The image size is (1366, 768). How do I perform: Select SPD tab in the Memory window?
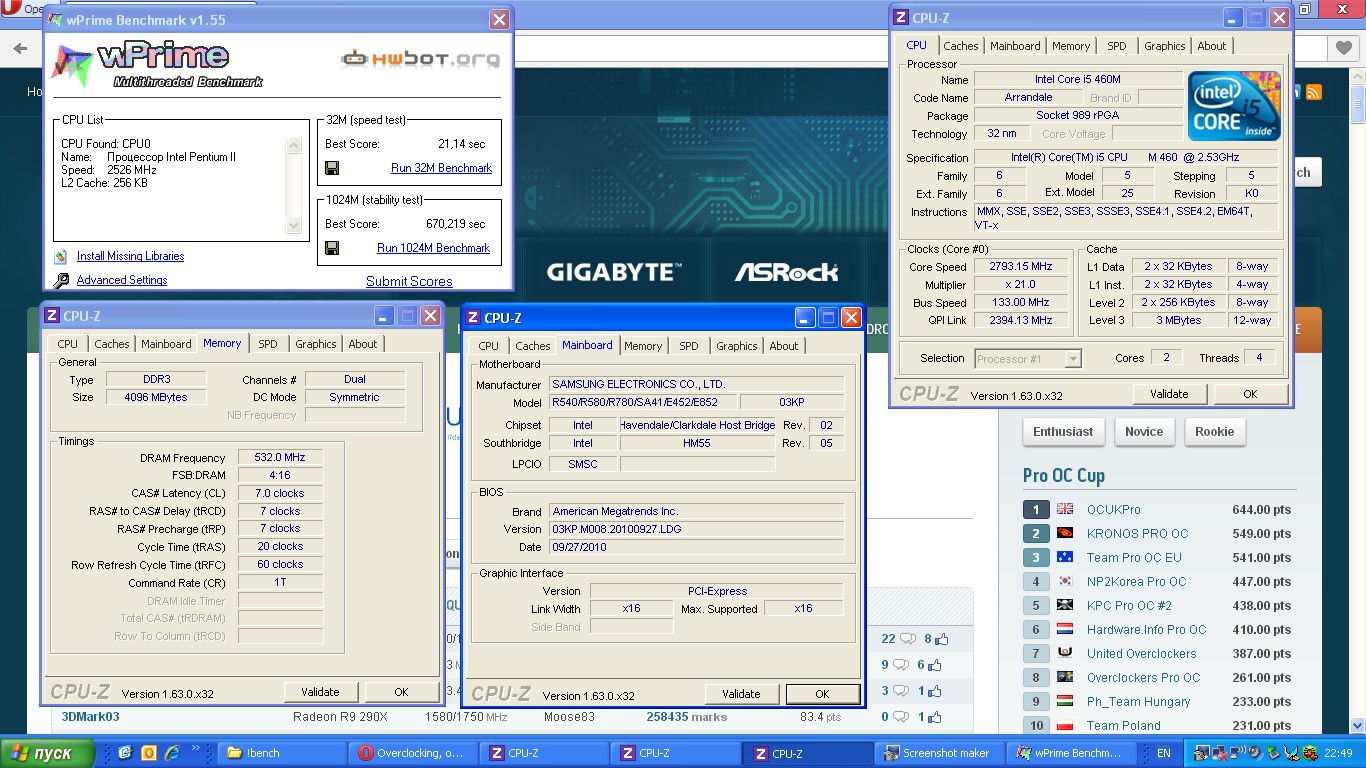tap(268, 344)
